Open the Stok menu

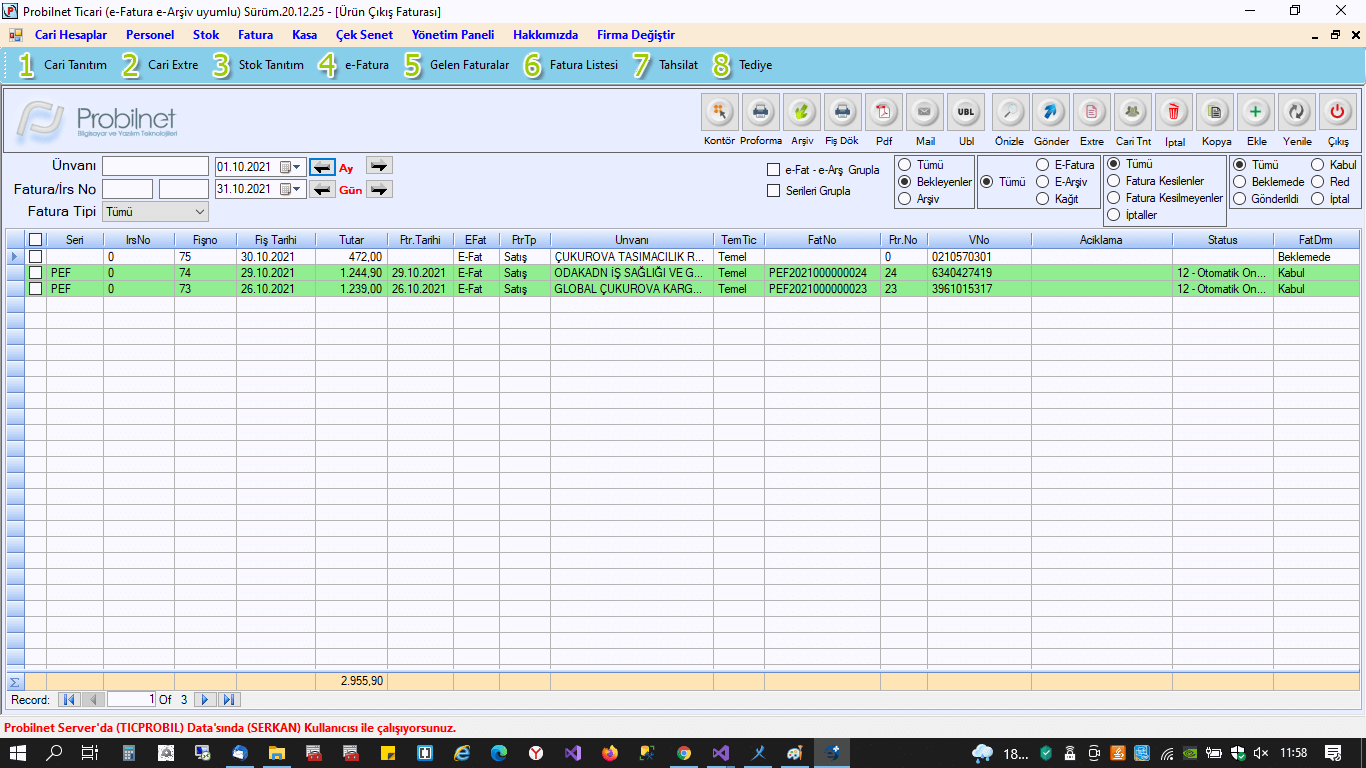206,35
